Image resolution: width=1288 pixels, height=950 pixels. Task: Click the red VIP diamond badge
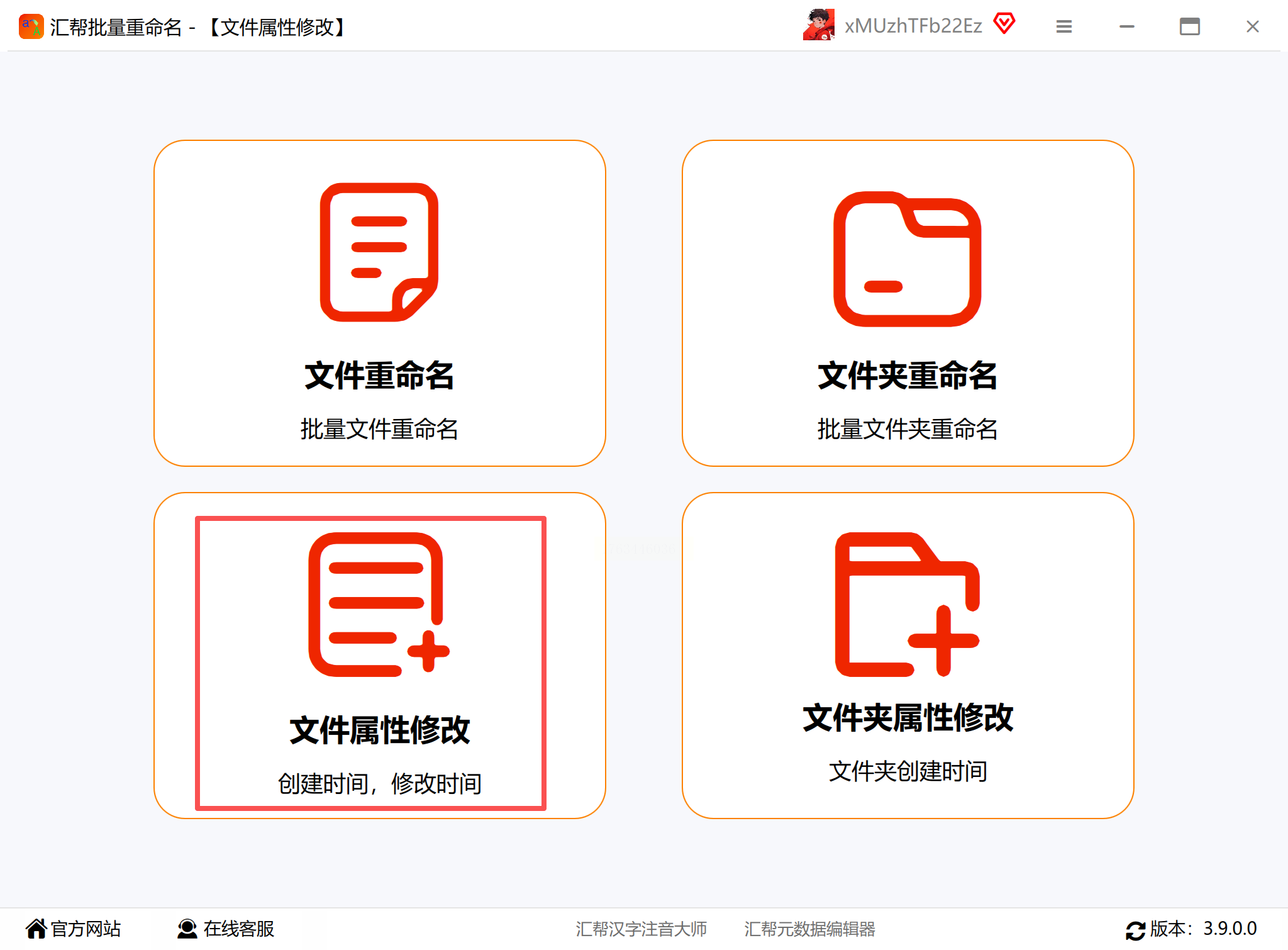tap(1004, 25)
